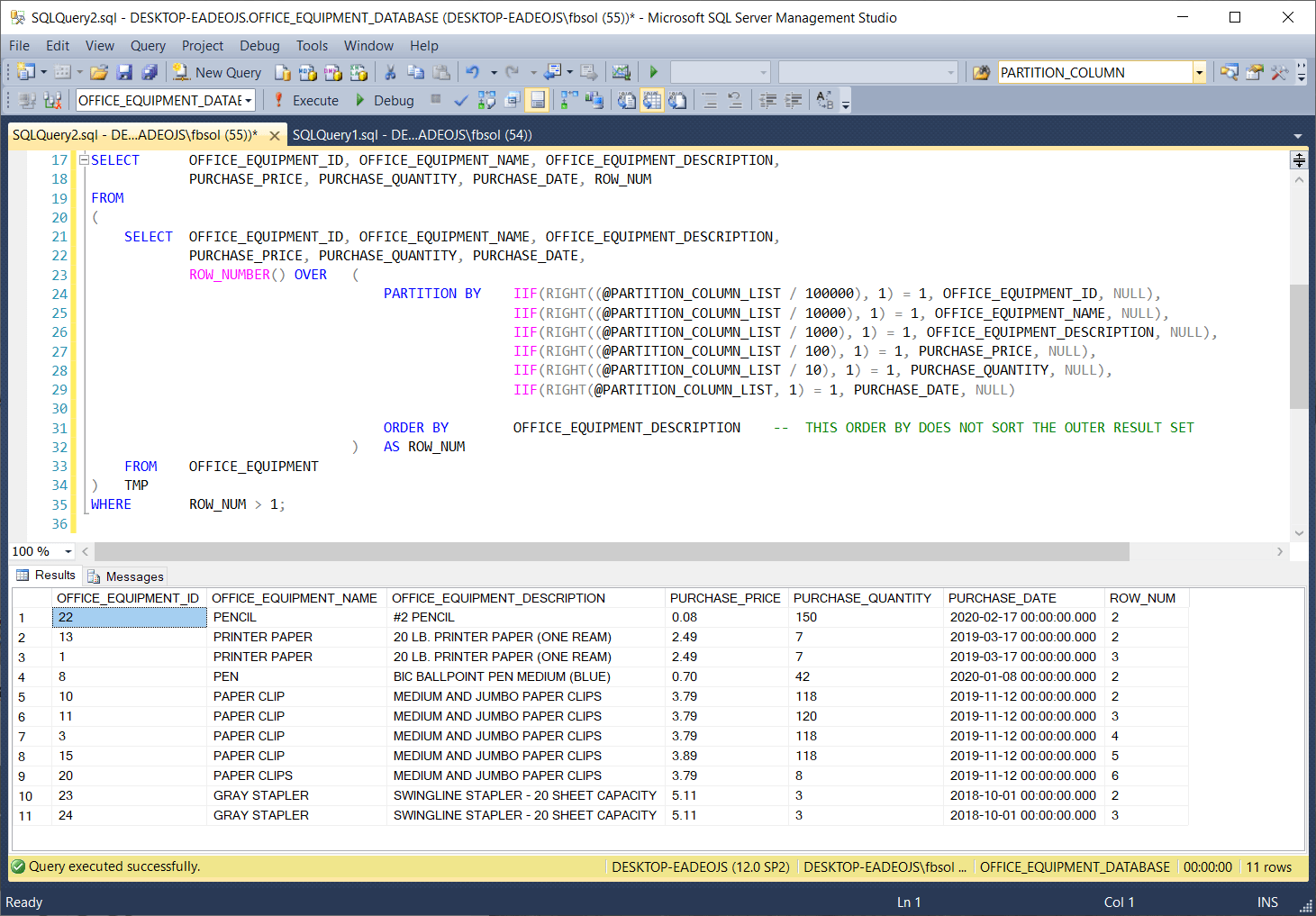Comment out lines with the comment icon
The width and height of the screenshot is (1316, 916).
[710, 100]
